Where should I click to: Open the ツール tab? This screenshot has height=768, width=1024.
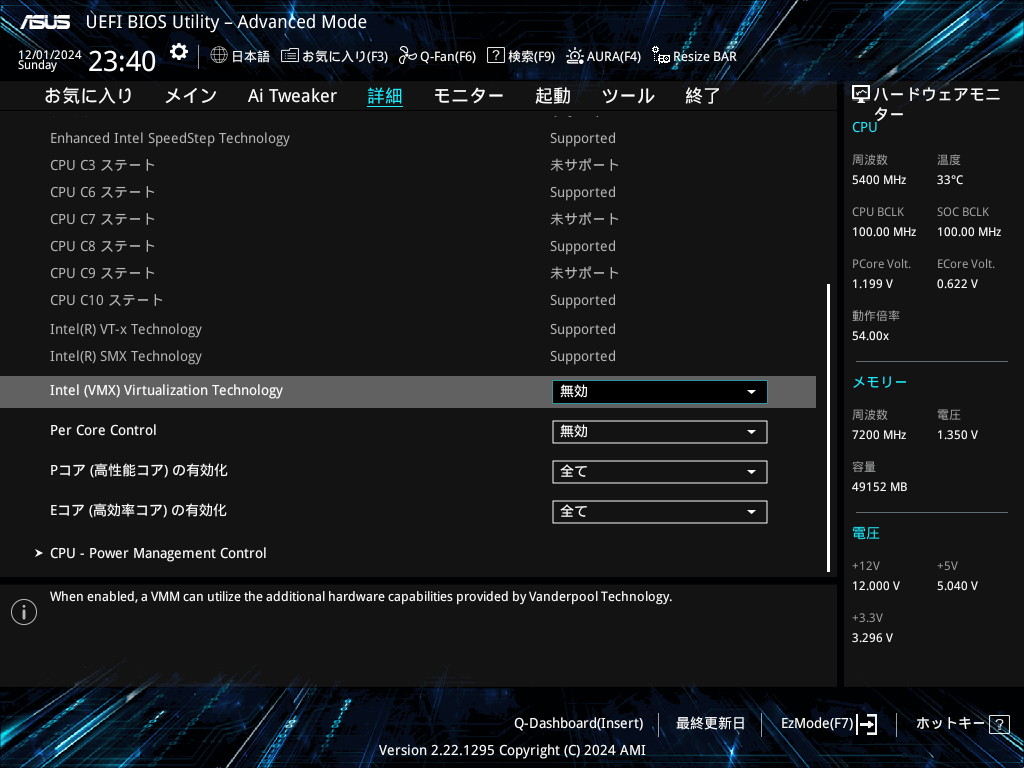(x=628, y=95)
